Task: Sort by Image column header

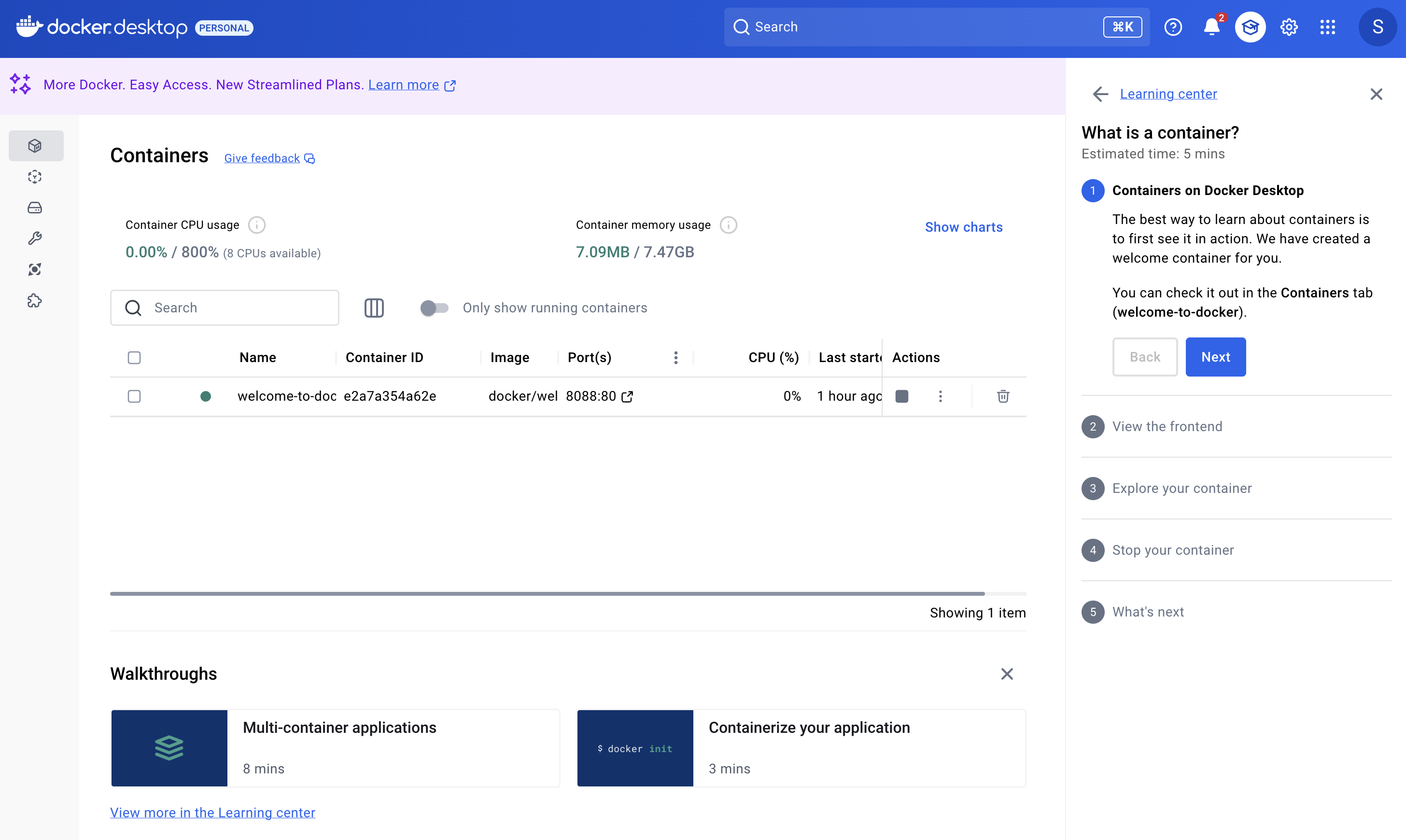Action: tap(509, 358)
